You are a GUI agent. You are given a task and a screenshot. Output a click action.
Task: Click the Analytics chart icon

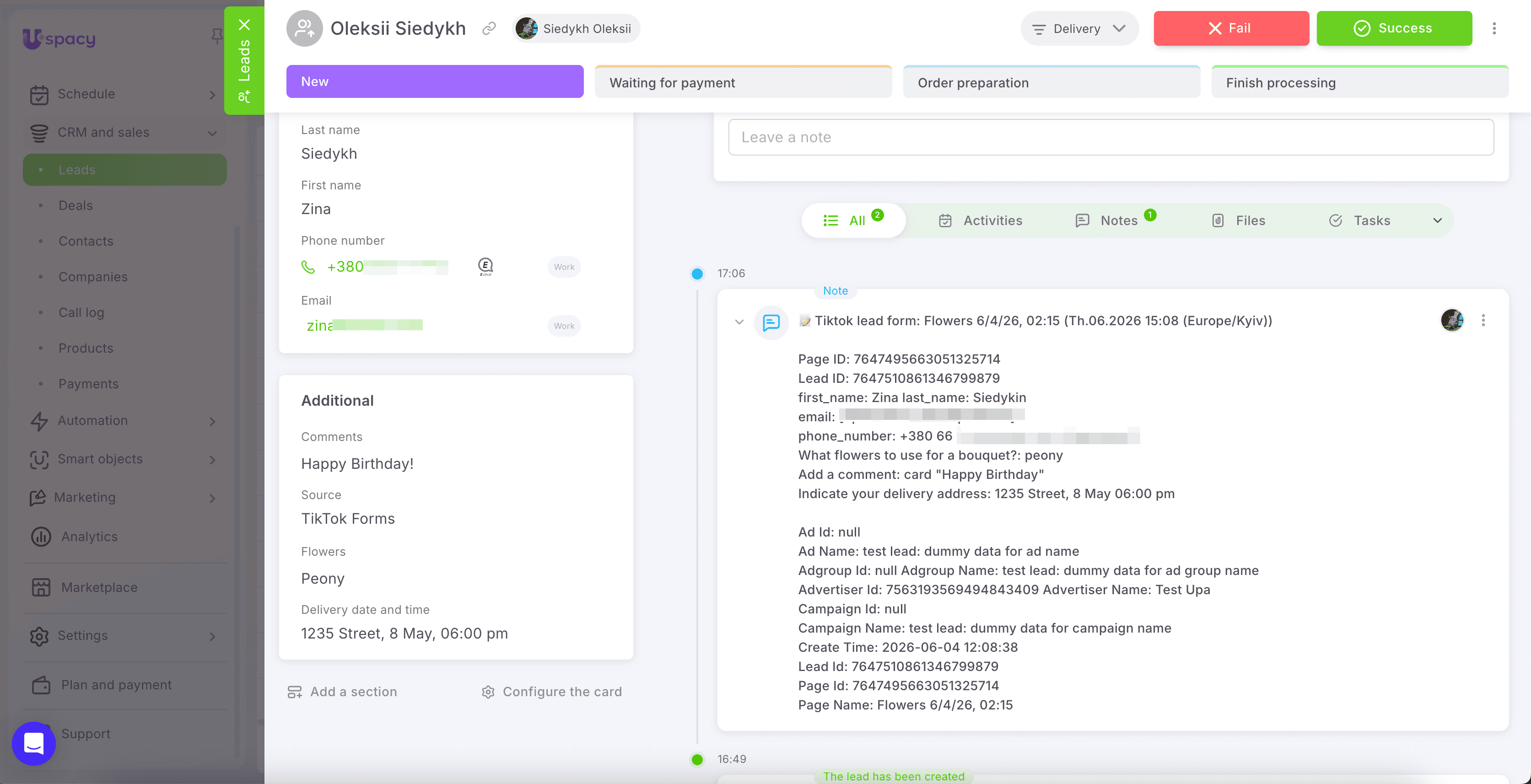pyautogui.click(x=41, y=537)
